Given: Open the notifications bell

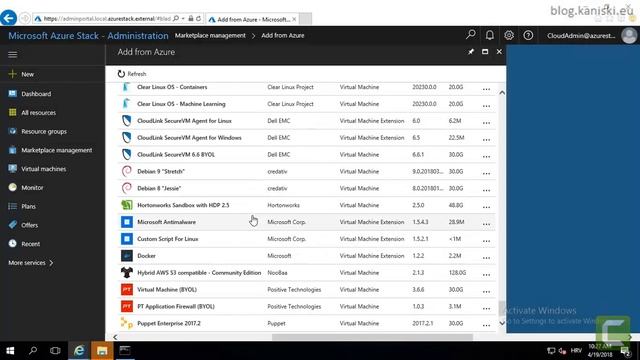Looking at the screenshot, I should click(x=490, y=35).
